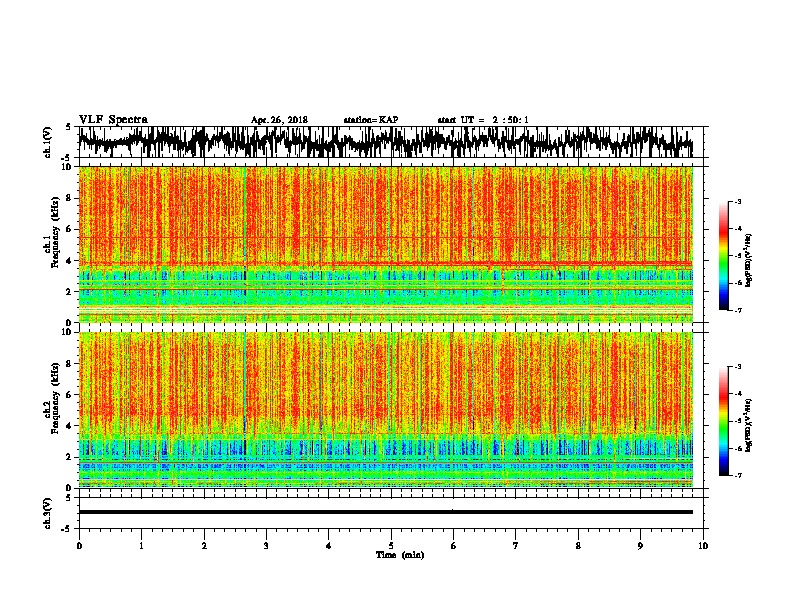
Task: Click inside the ch.2 spectrogram panel
Action: coord(385,410)
